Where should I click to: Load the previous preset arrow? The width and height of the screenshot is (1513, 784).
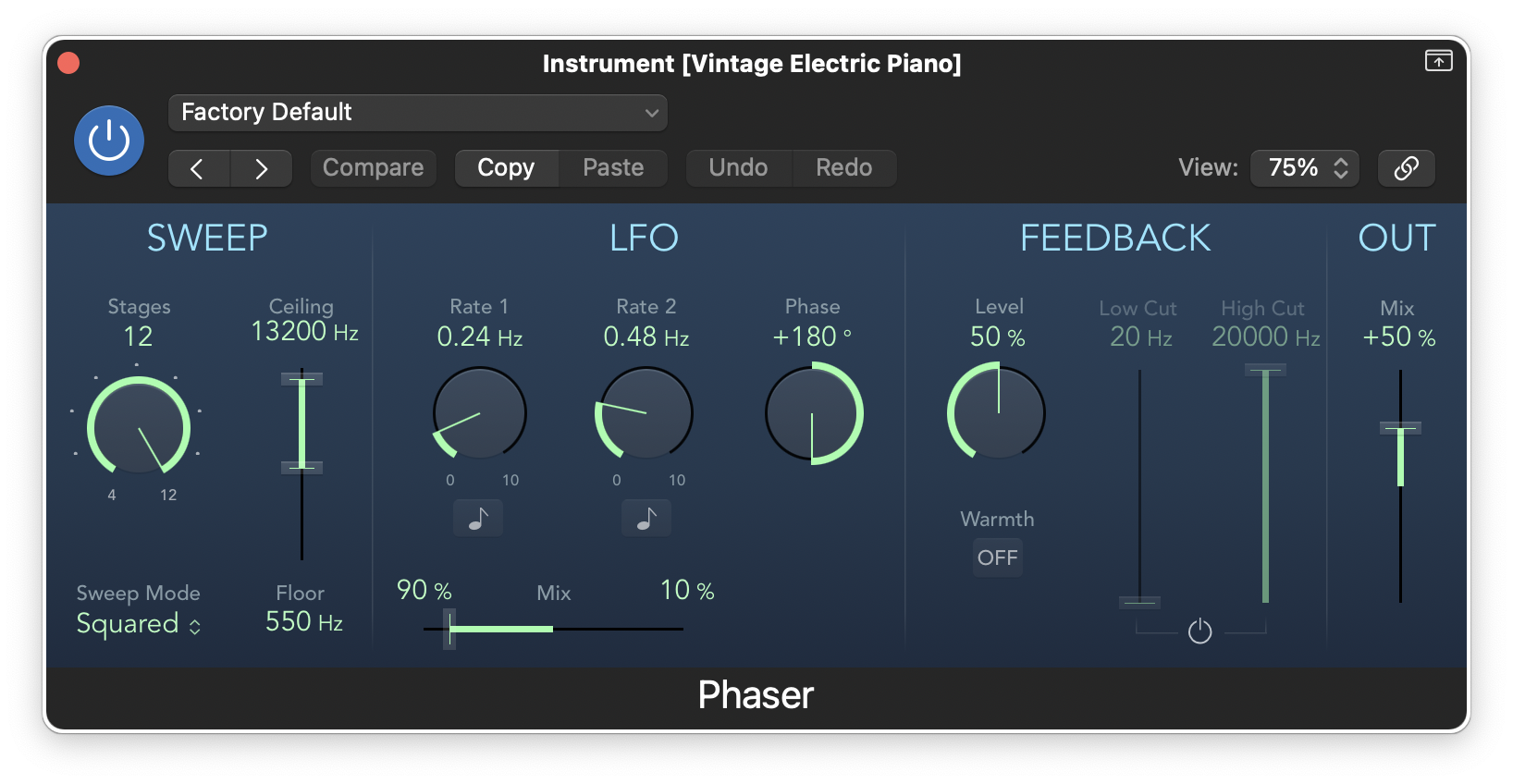point(199,168)
